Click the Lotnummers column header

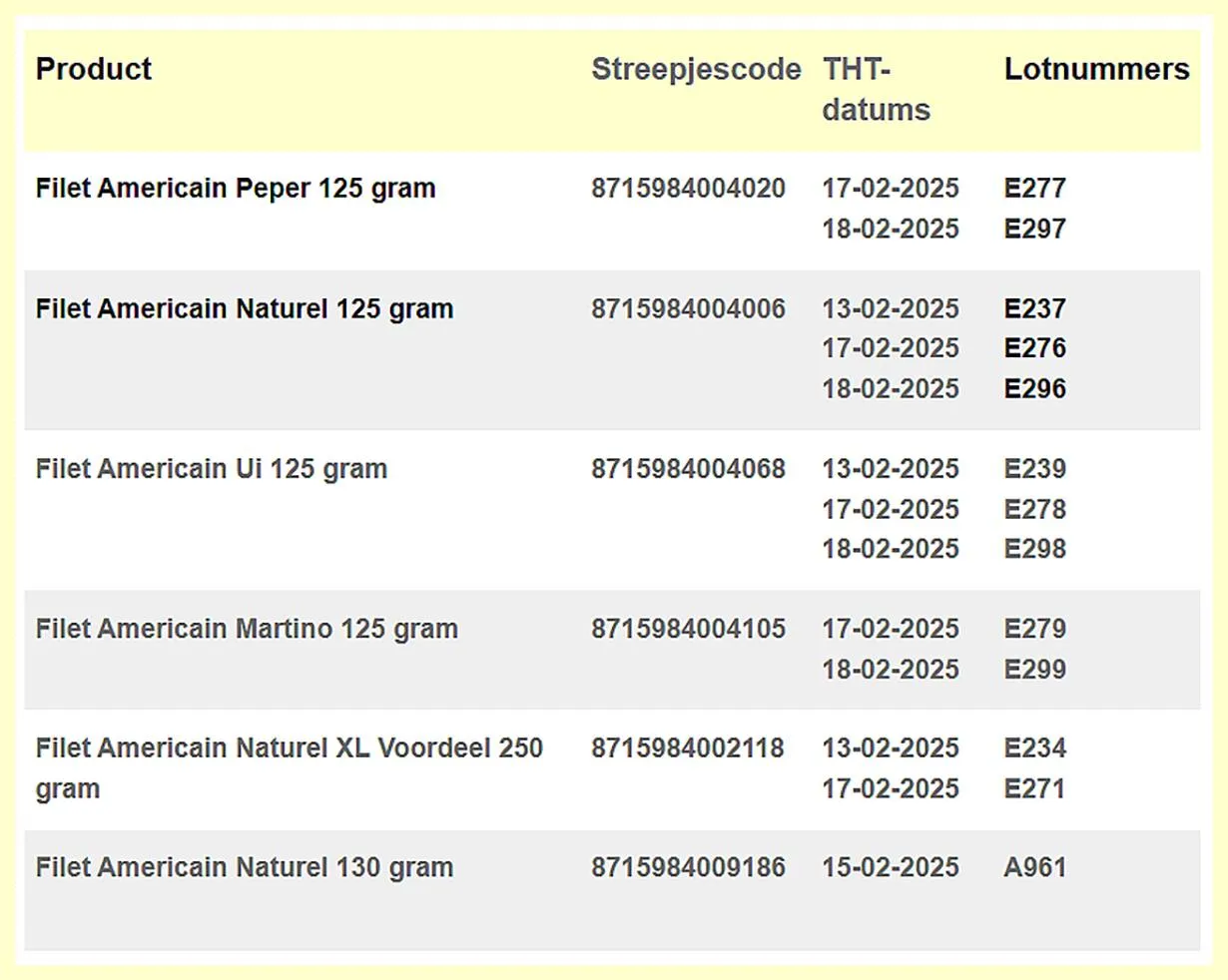coord(1096,69)
